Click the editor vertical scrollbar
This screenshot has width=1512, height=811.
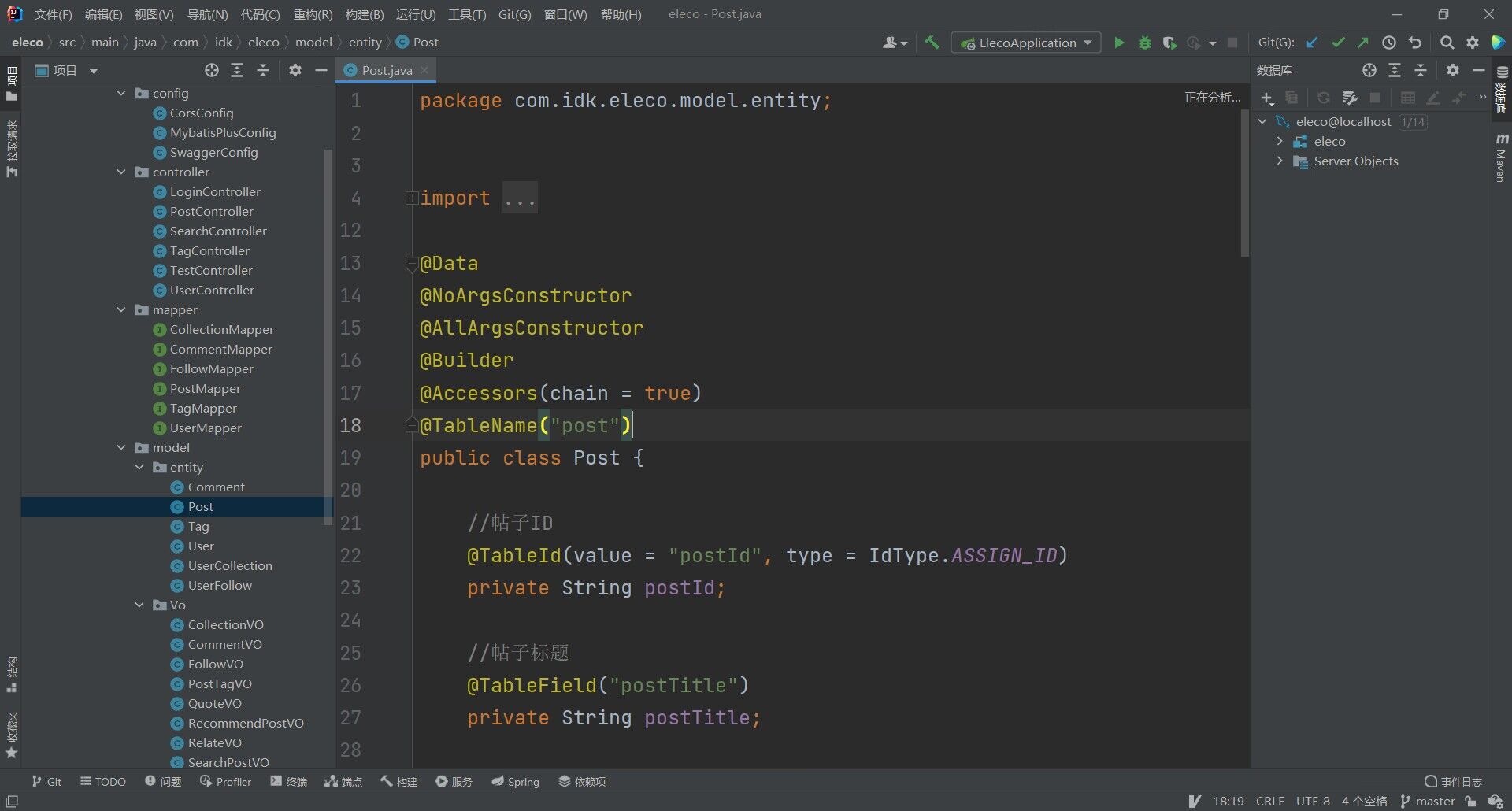pyautogui.click(x=1244, y=183)
